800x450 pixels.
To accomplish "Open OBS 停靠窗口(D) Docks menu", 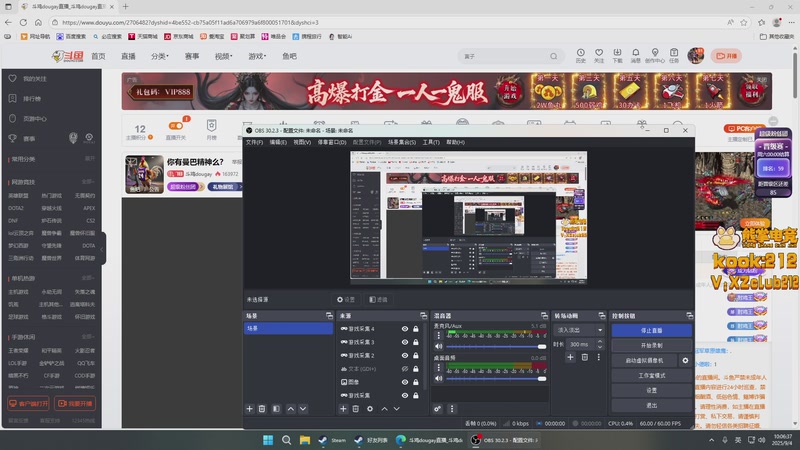I will pyautogui.click(x=332, y=142).
